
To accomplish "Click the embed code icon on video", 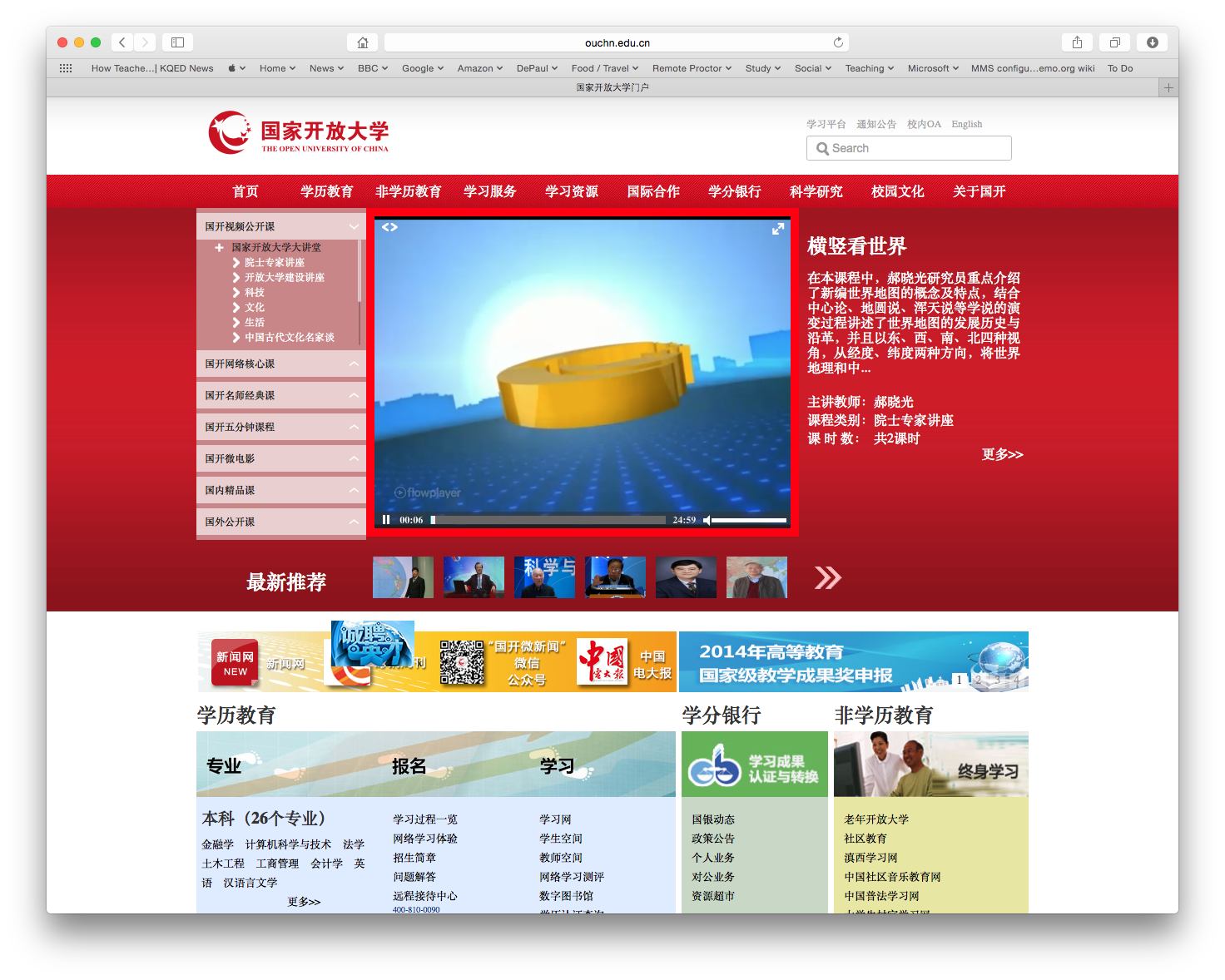I will (x=389, y=227).
